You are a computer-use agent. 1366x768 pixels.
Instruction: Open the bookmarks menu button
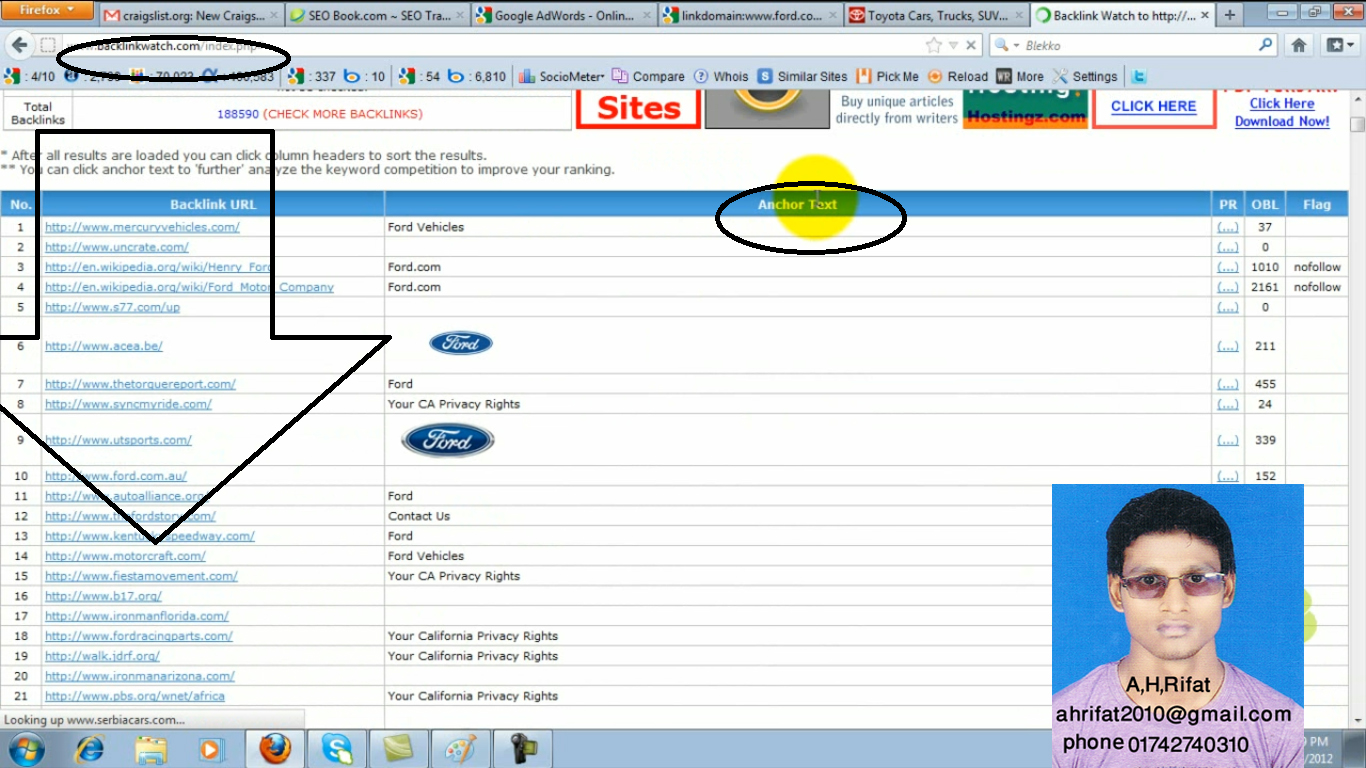[x=1338, y=45]
